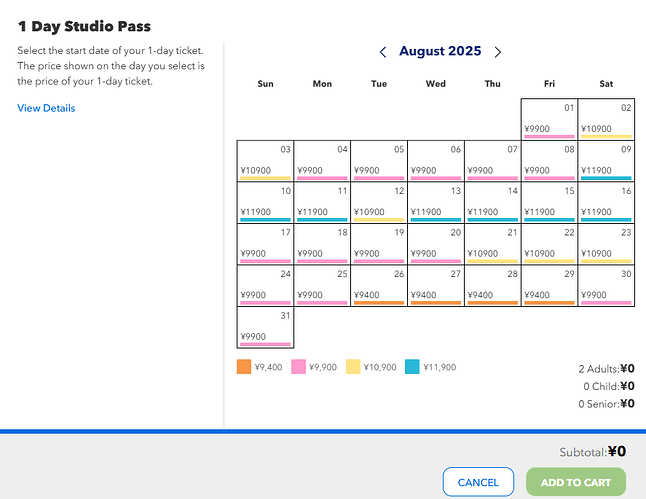
Task: Choose August 21 priced at ¥10900
Action: point(492,244)
